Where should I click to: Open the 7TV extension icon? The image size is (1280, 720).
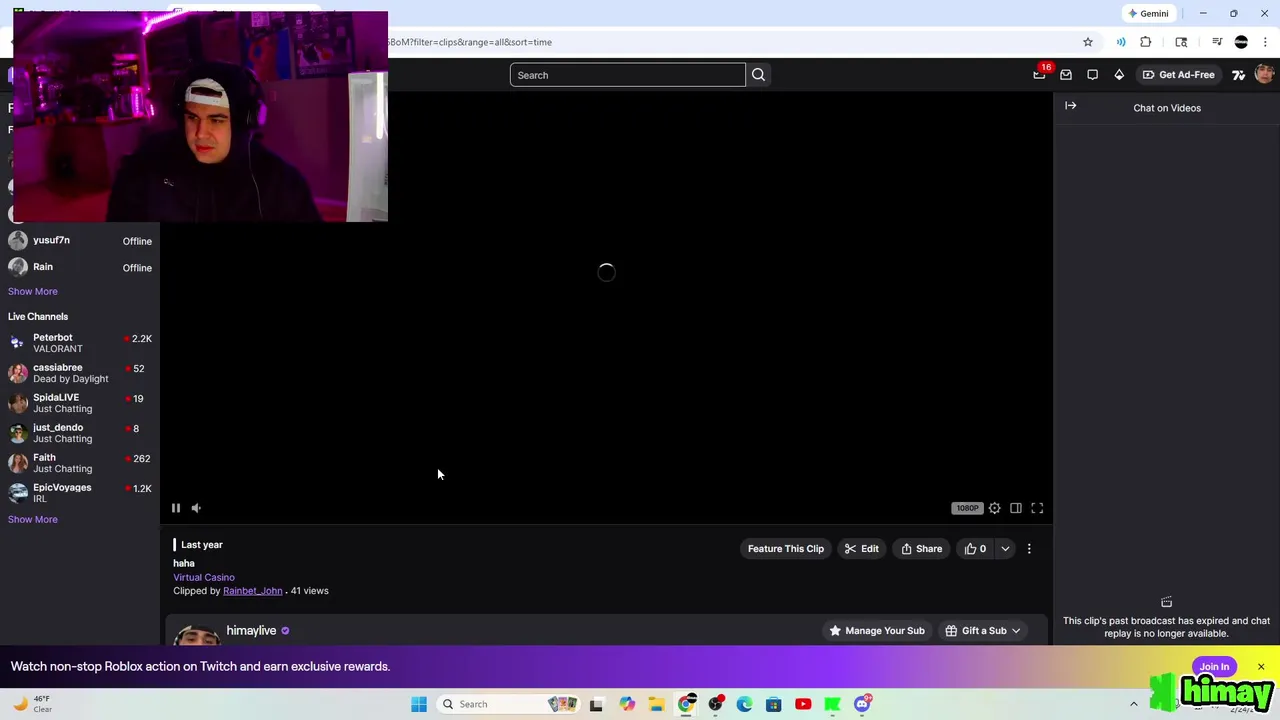click(x=1238, y=75)
